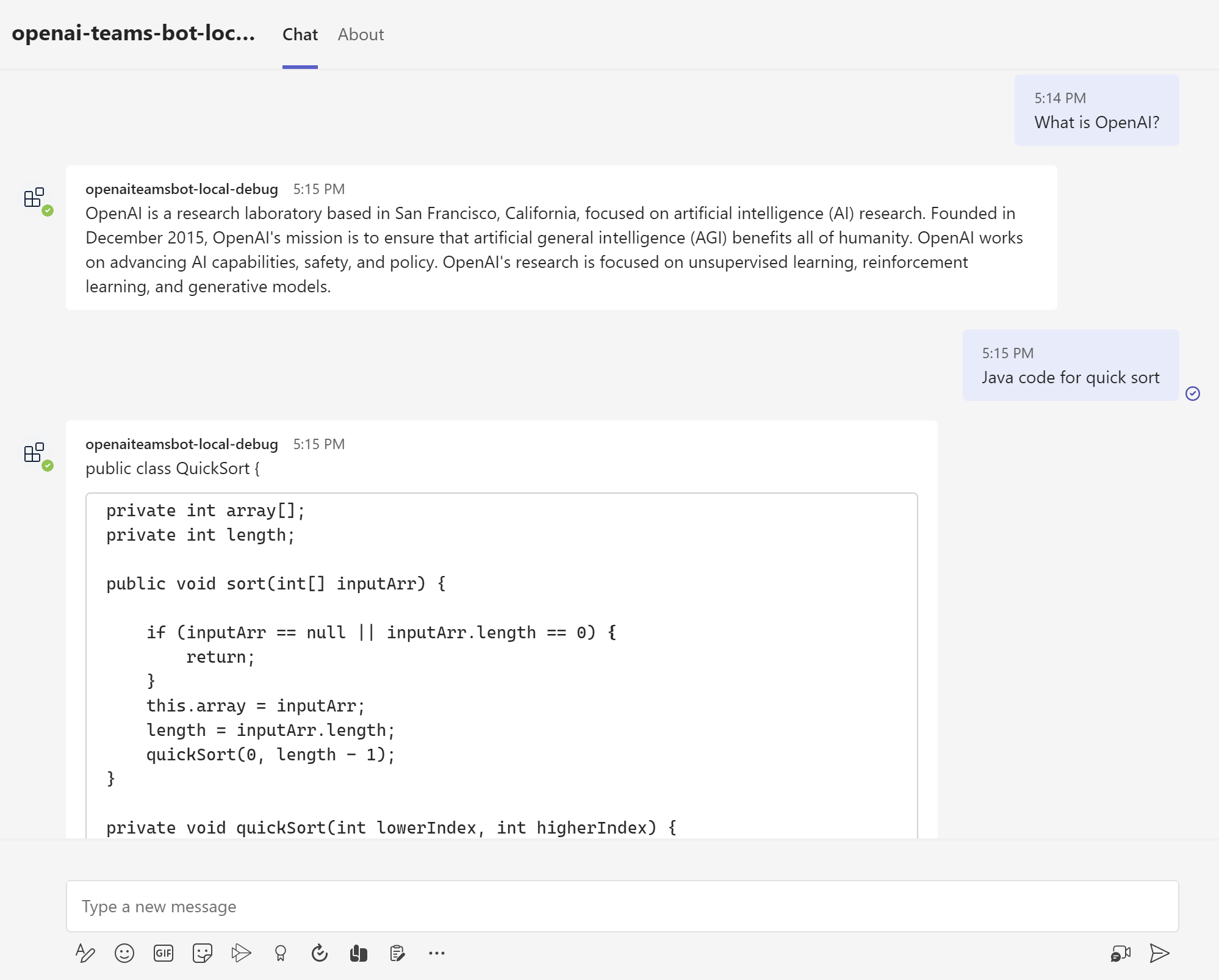This screenshot has height=980, width=1219.
Task: Click bot avatar beside QuickSort code reply
Action: click(35, 453)
